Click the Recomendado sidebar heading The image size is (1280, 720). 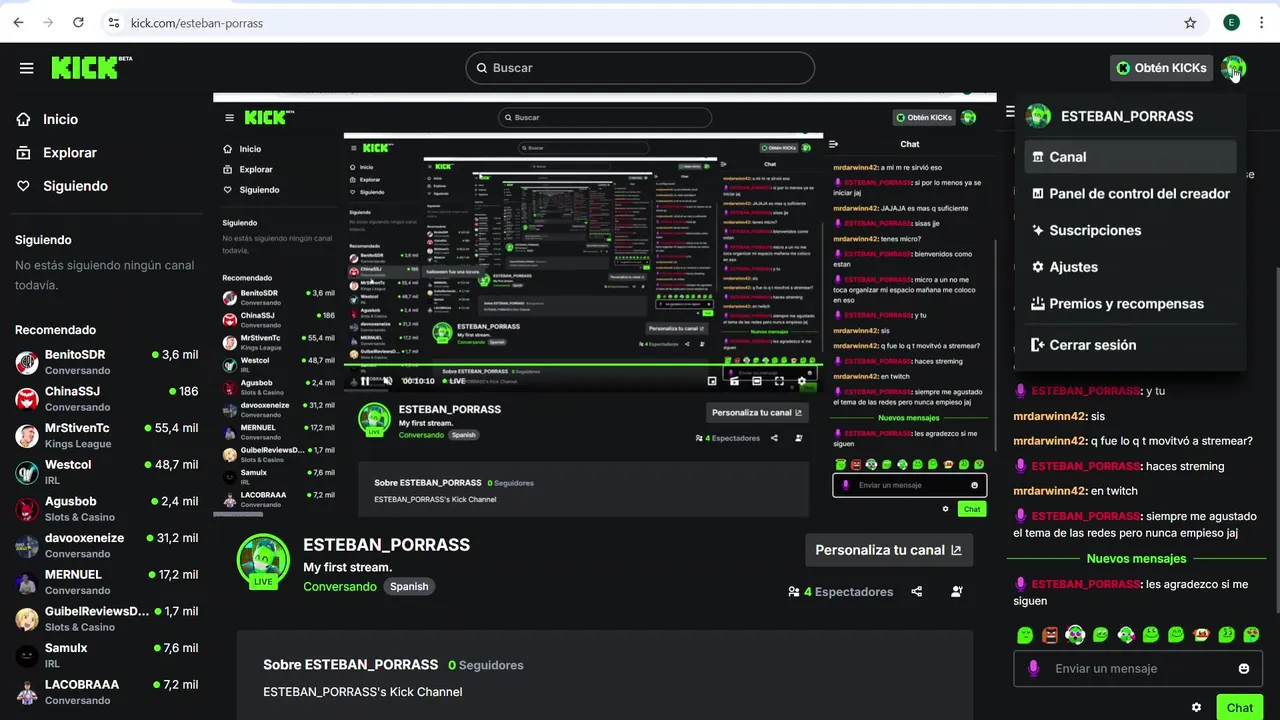click(x=55, y=330)
